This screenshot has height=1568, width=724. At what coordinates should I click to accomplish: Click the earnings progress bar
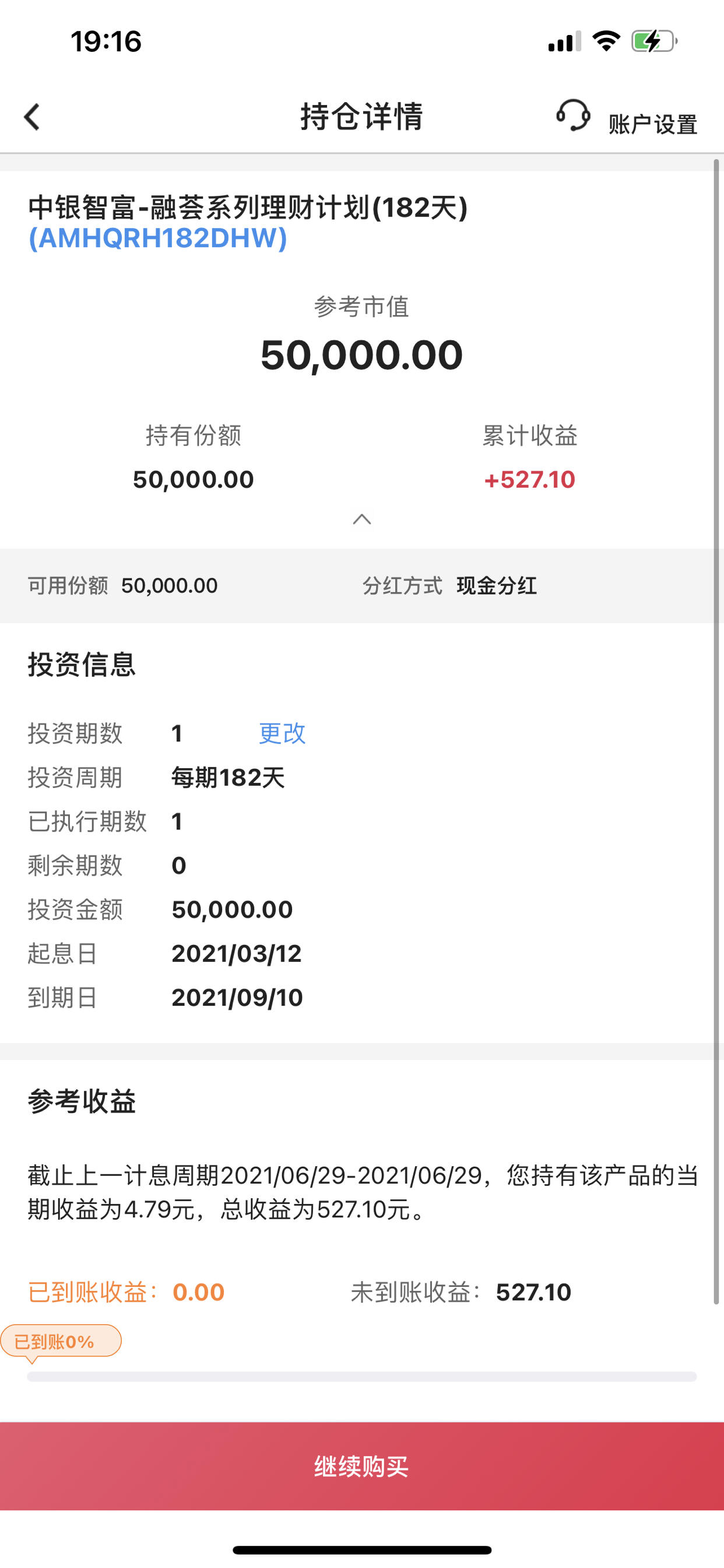pyautogui.click(x=362, y=1377)
